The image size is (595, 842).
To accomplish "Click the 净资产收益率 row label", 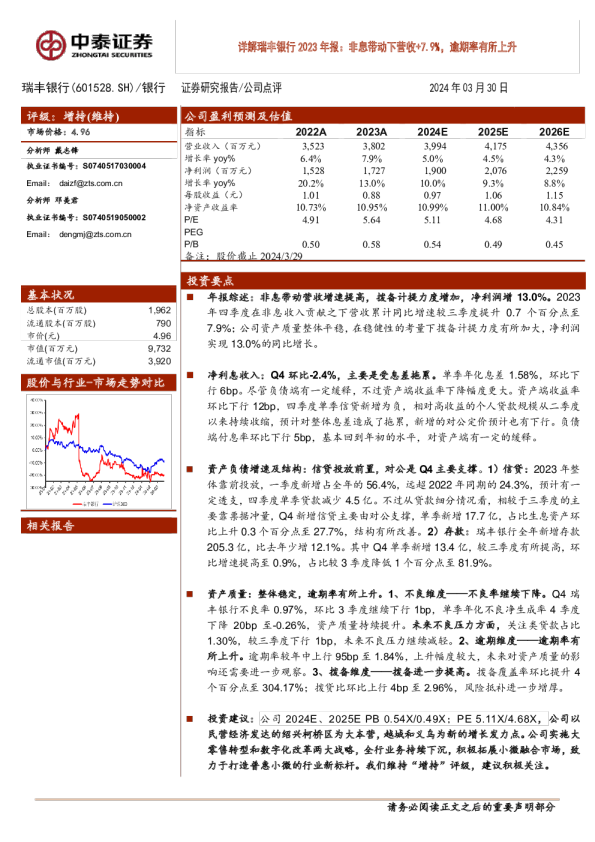I will 211,207.
